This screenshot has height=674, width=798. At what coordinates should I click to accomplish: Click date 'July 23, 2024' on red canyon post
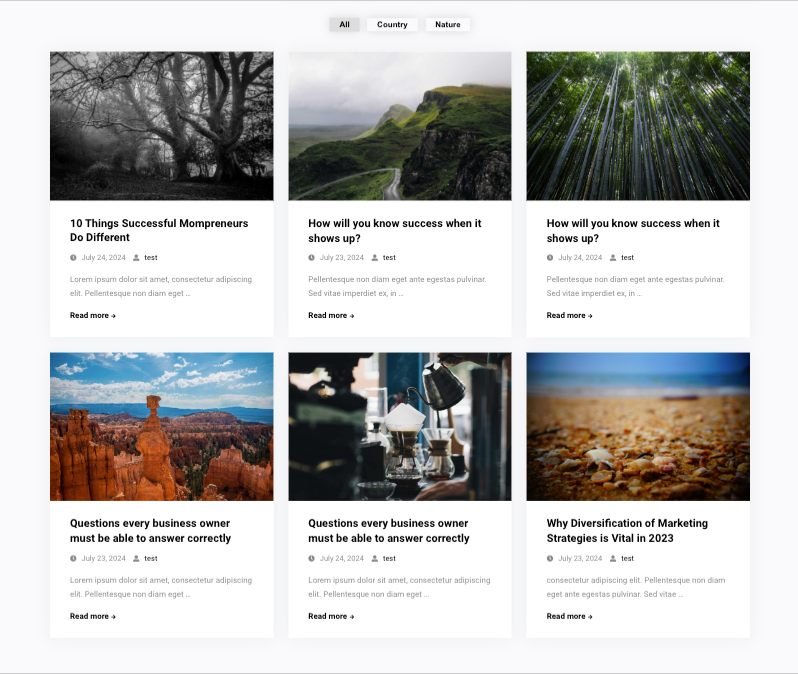pos(103,558)
